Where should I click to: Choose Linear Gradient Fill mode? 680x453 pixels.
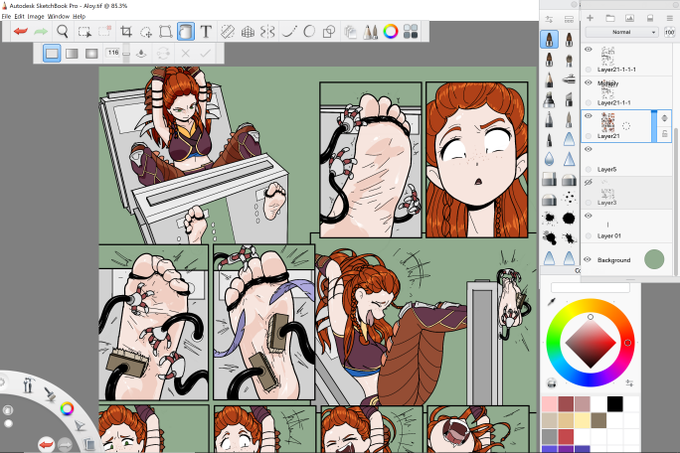72,53
